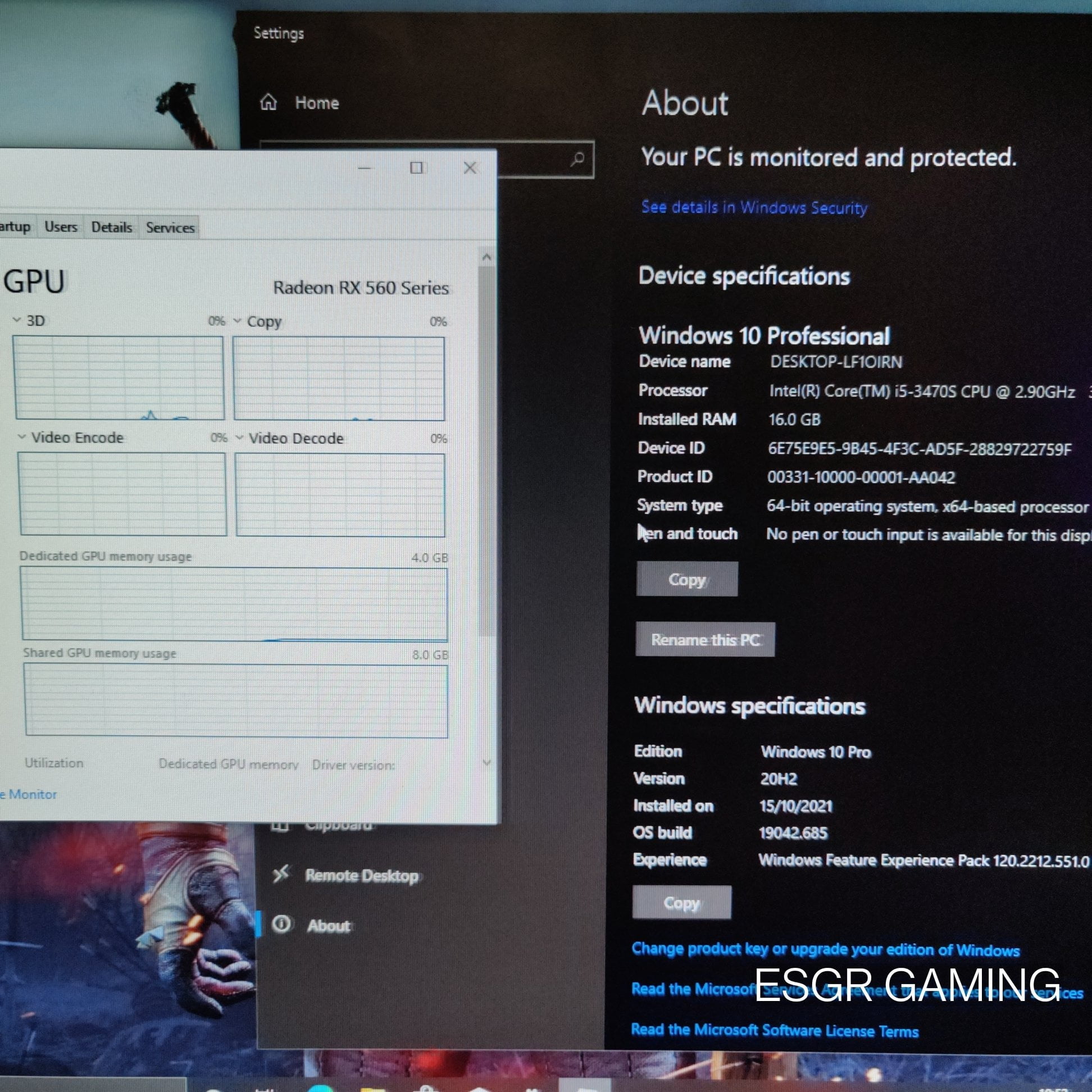Click the Device ID value
This screenshot has height=1092, width=1092.
point(919,449)
